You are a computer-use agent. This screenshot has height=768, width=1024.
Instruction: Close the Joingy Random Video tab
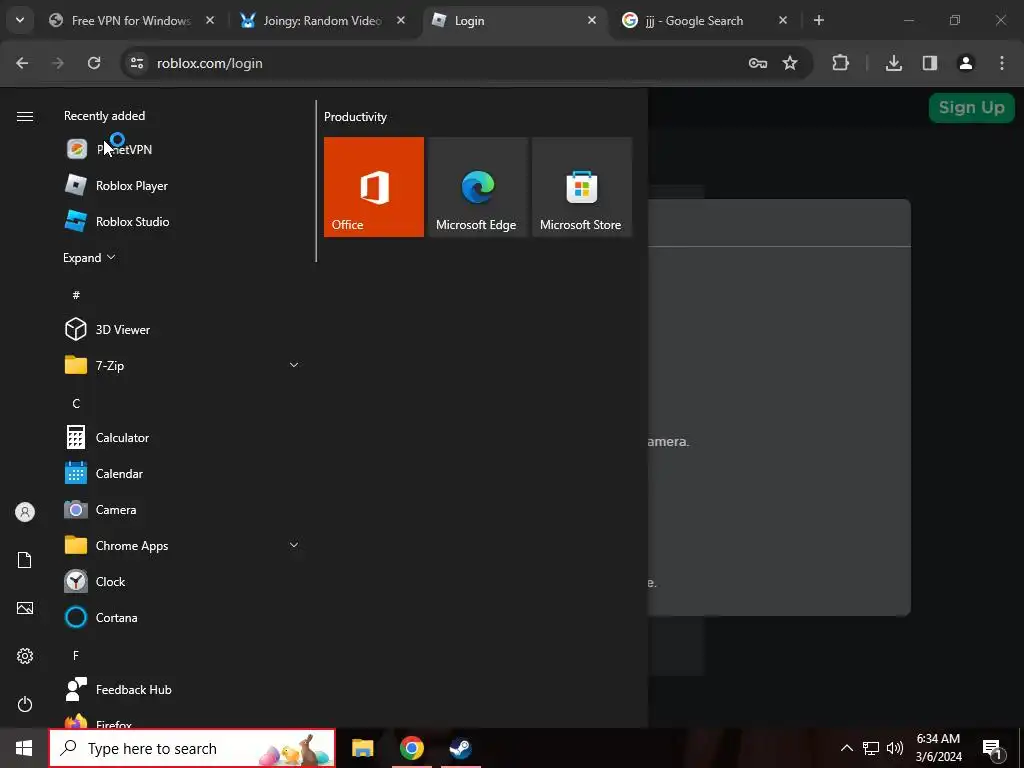401,20
